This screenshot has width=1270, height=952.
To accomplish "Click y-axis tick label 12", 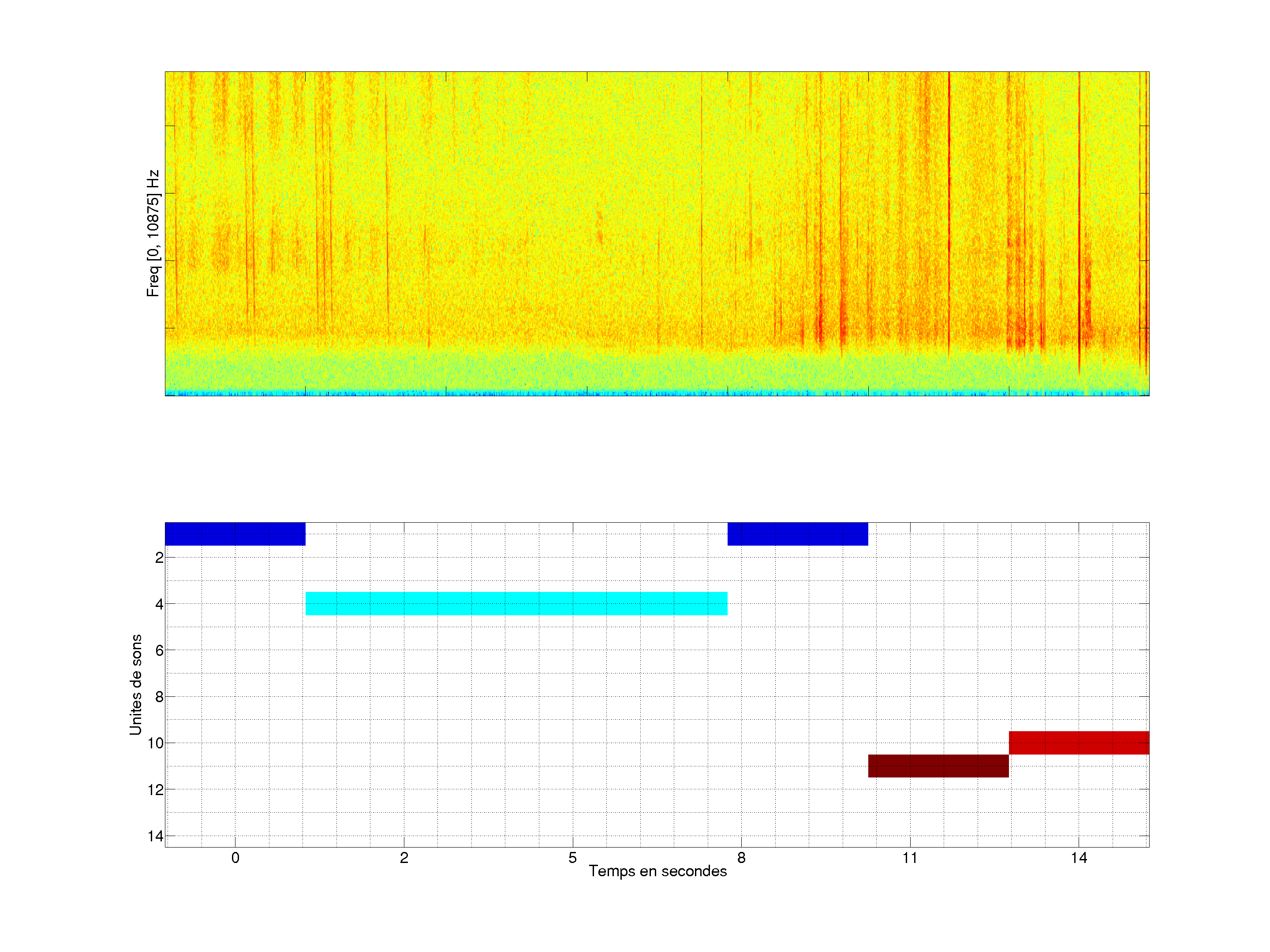I will pyautogui.click(x=156, y=790).
